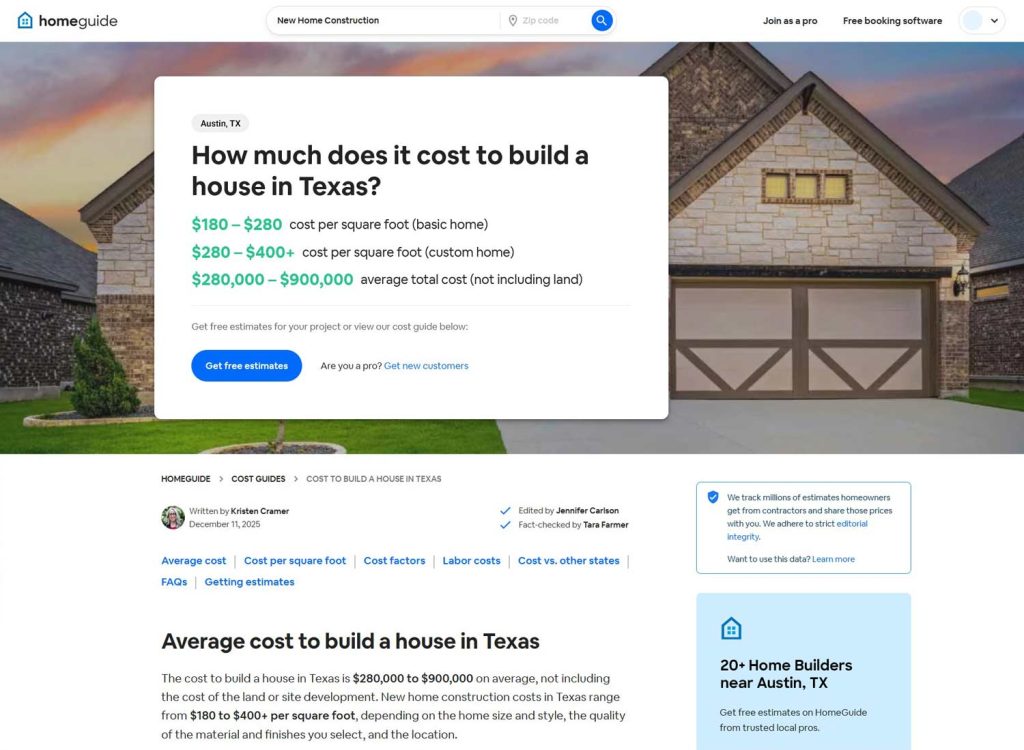The width and height of the screenshot is (1024, 750).
Task: Click the blue shield icon in the estimates info box
Action: 713,497
